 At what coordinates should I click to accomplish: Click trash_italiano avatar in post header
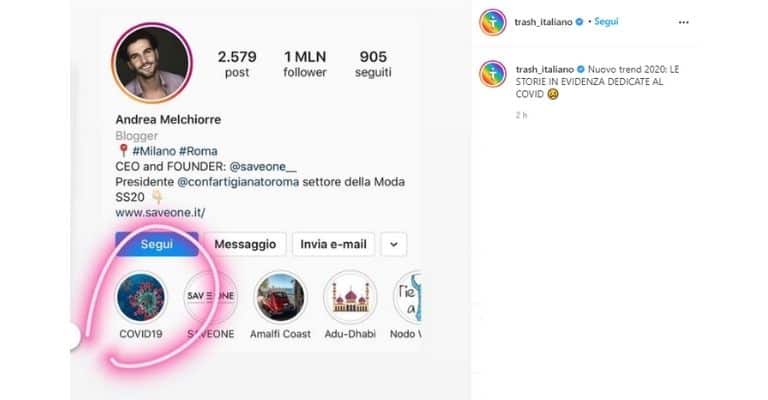tap(493, 22)
